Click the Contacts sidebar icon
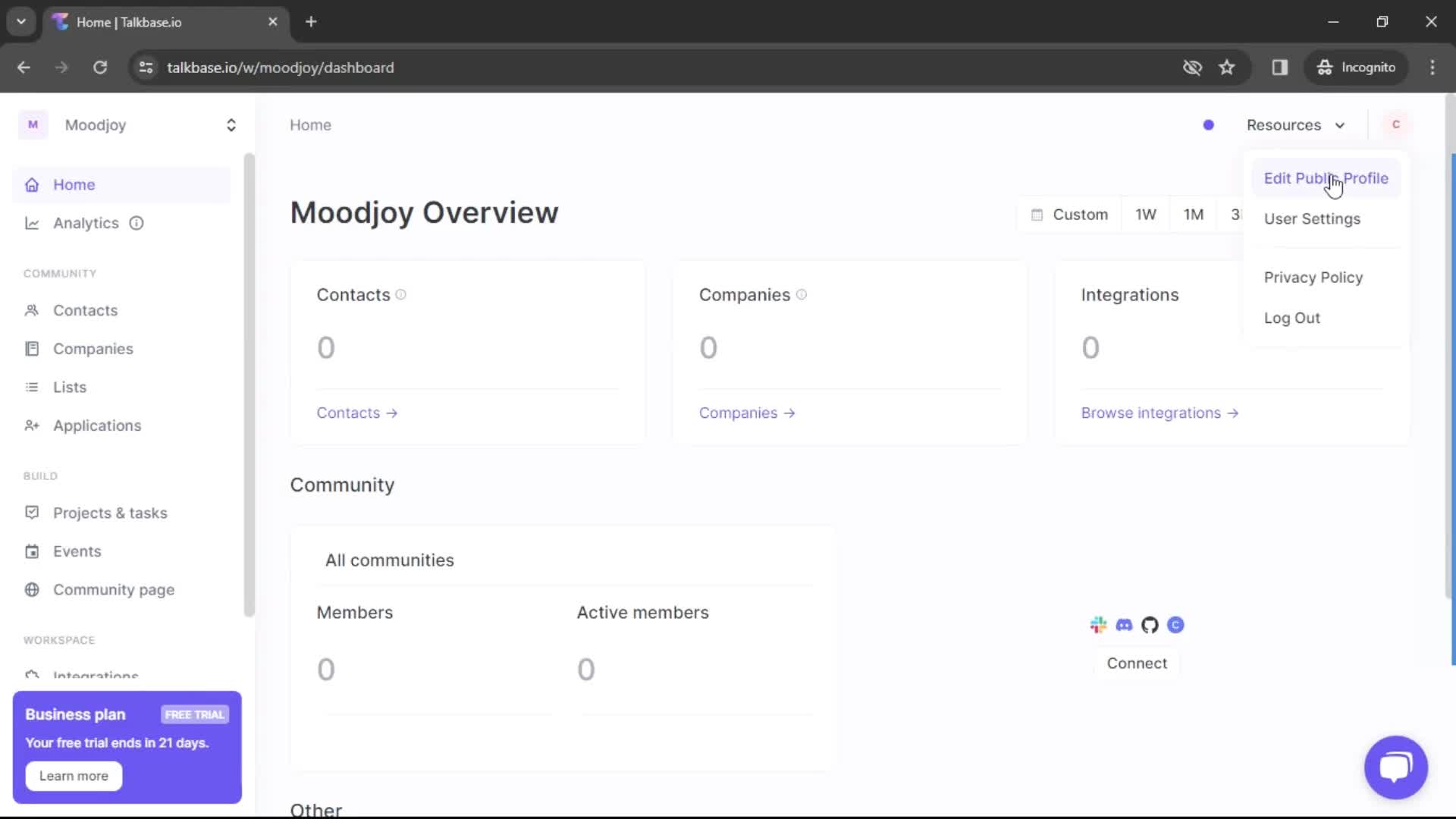This screenshot has height=819, width=1456. click(x=30, y=310)
